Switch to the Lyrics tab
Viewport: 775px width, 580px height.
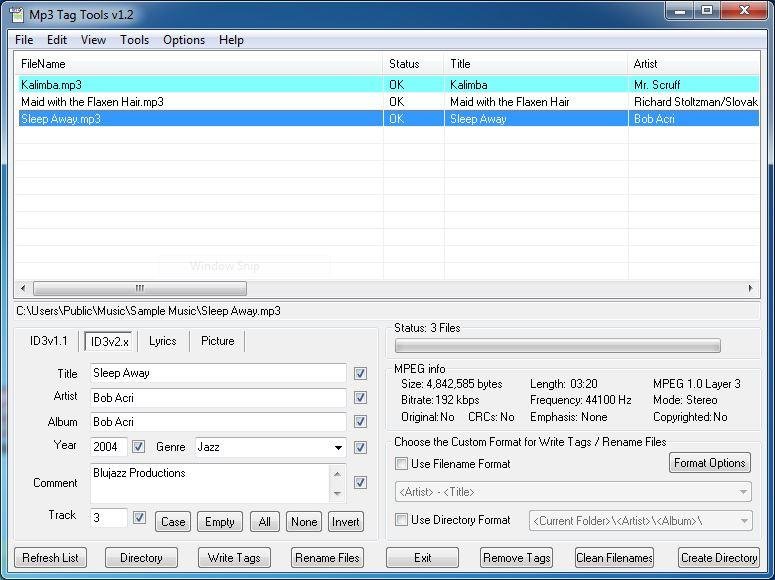[x=163, y=341]
